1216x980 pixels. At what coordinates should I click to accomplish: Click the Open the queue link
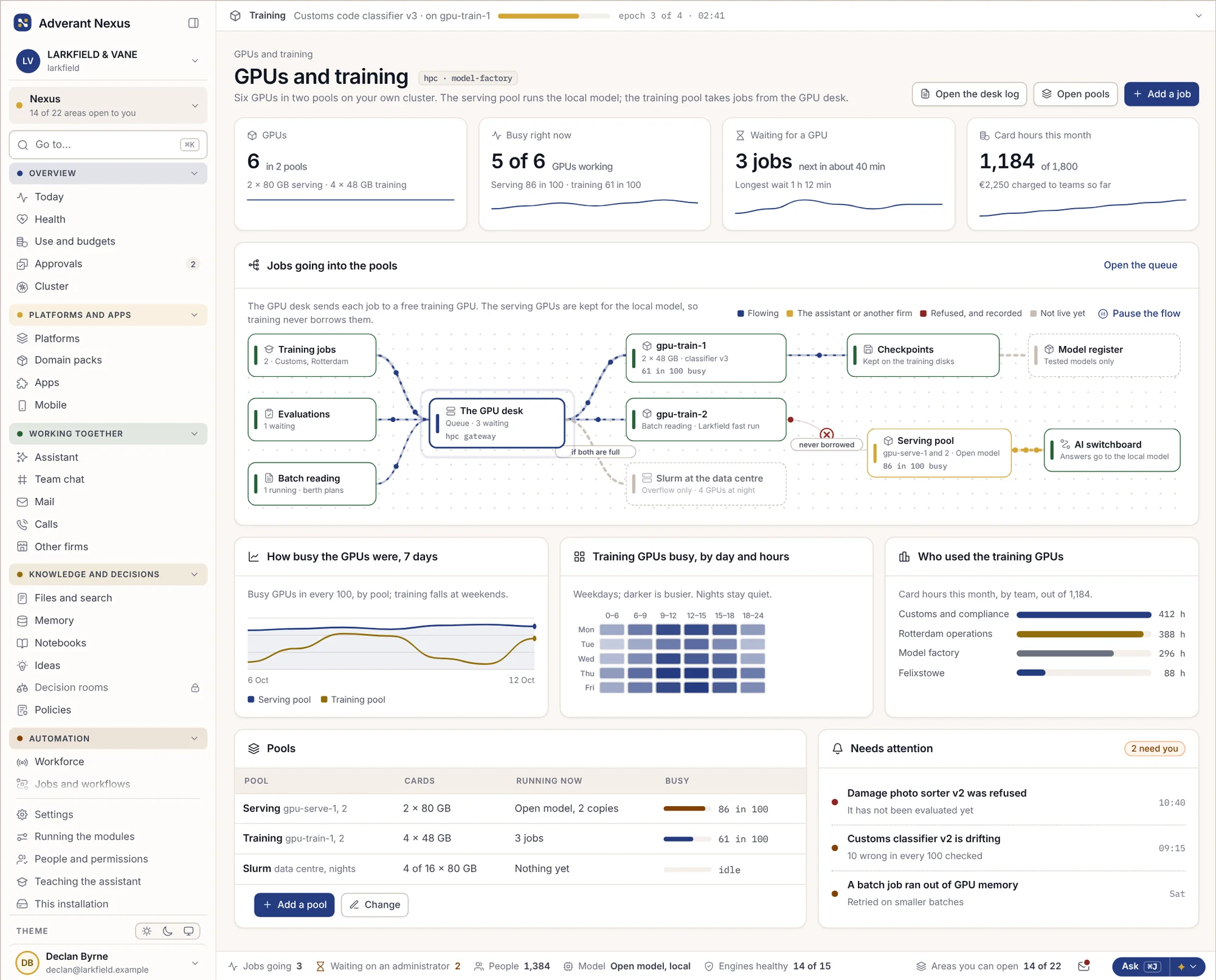tap(1140, 265)
